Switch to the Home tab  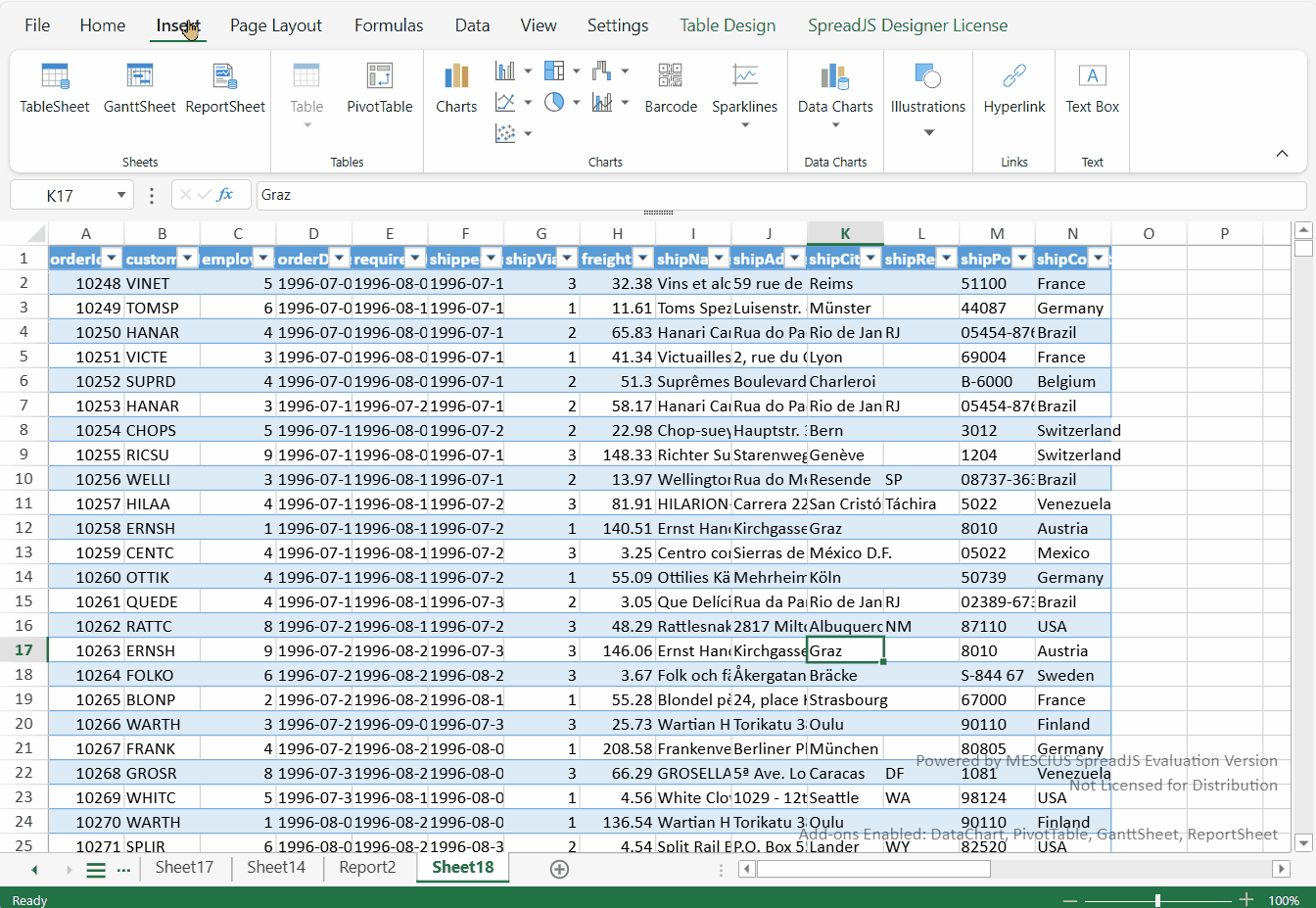coord(103,25)
